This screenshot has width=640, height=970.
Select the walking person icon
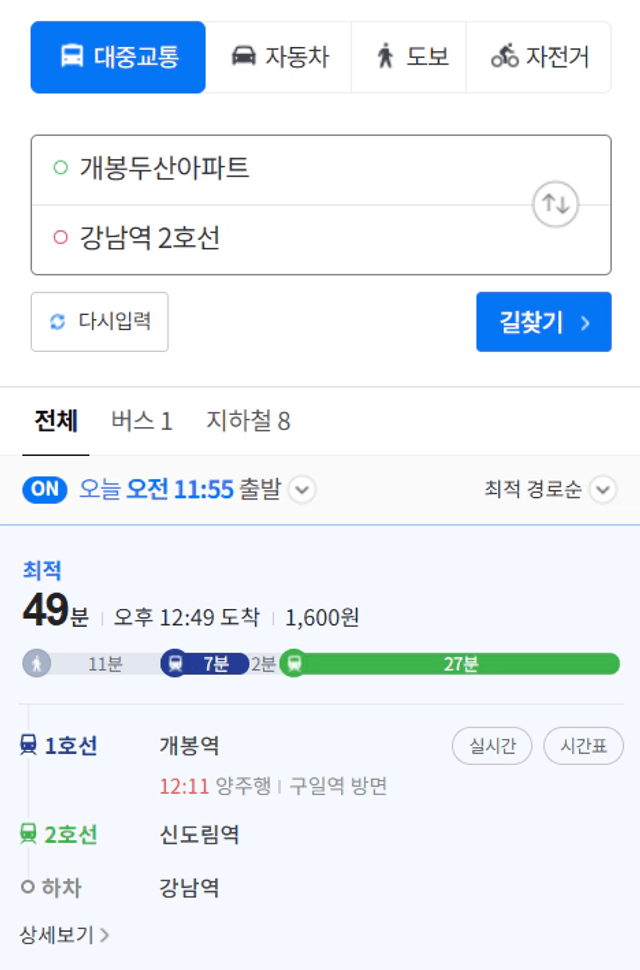click(x=385, y=56)
